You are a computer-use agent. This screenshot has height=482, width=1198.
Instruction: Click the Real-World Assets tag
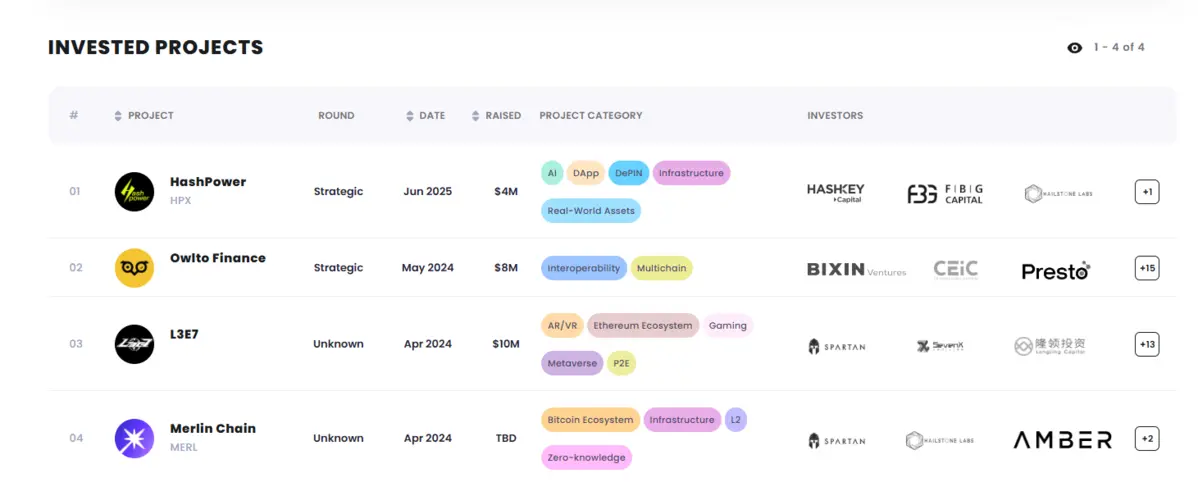click(x=590, y=211)
